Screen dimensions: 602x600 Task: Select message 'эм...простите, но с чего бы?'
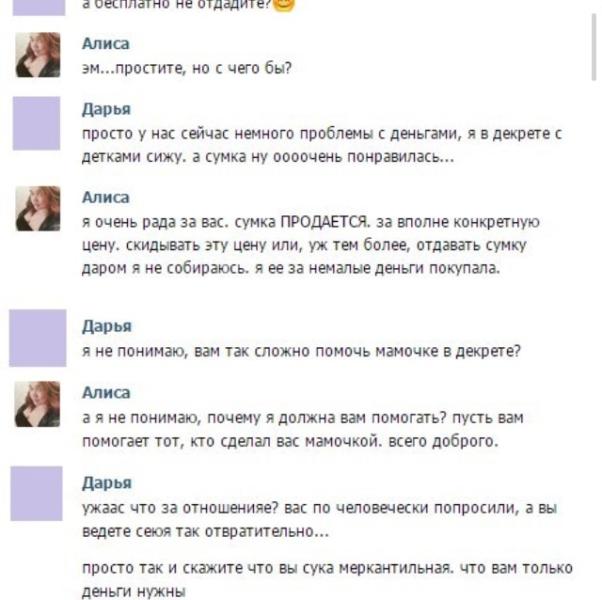[187, 68]
